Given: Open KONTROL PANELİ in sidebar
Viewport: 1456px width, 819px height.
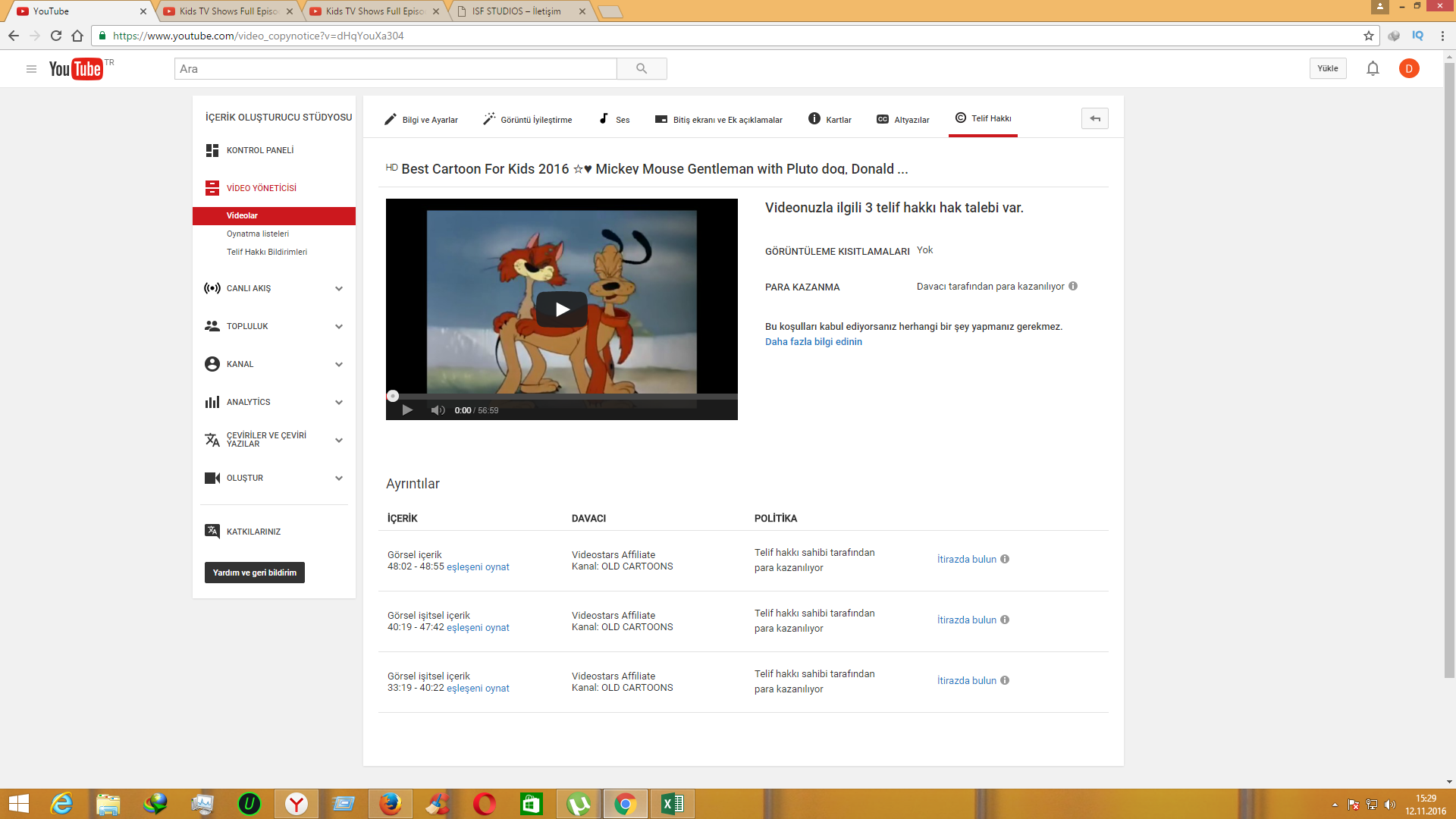Looking at the screenshot, I should pos(260,150).
